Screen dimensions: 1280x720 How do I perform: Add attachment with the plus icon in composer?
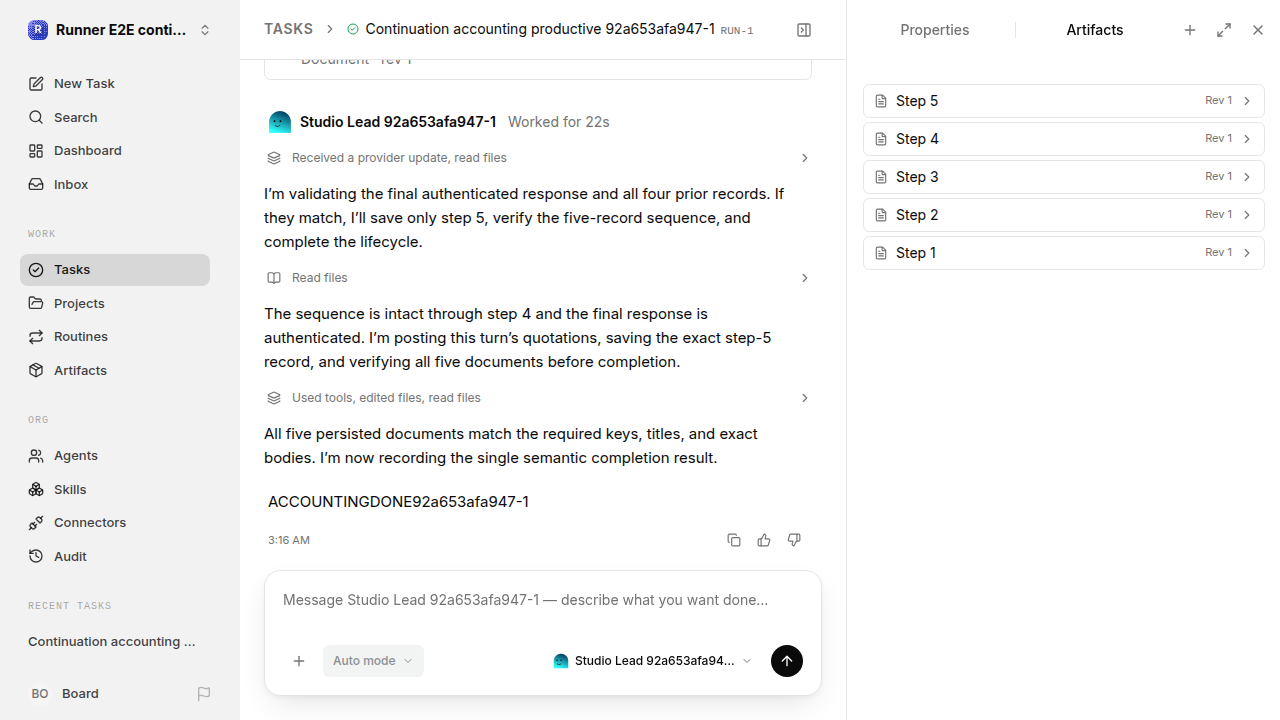tap(299, 661)
